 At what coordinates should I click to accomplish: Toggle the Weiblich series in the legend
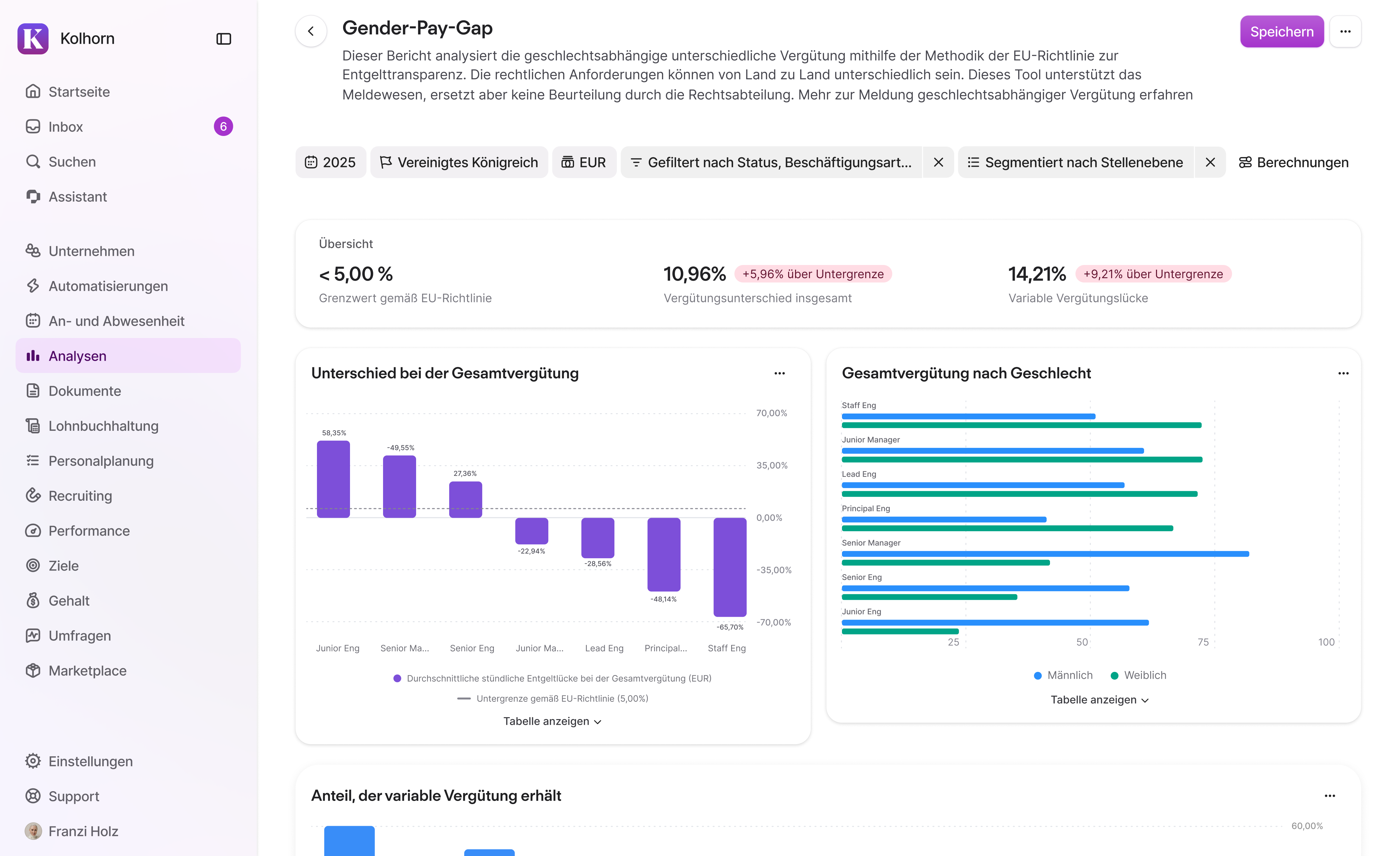pos(1145,675)
